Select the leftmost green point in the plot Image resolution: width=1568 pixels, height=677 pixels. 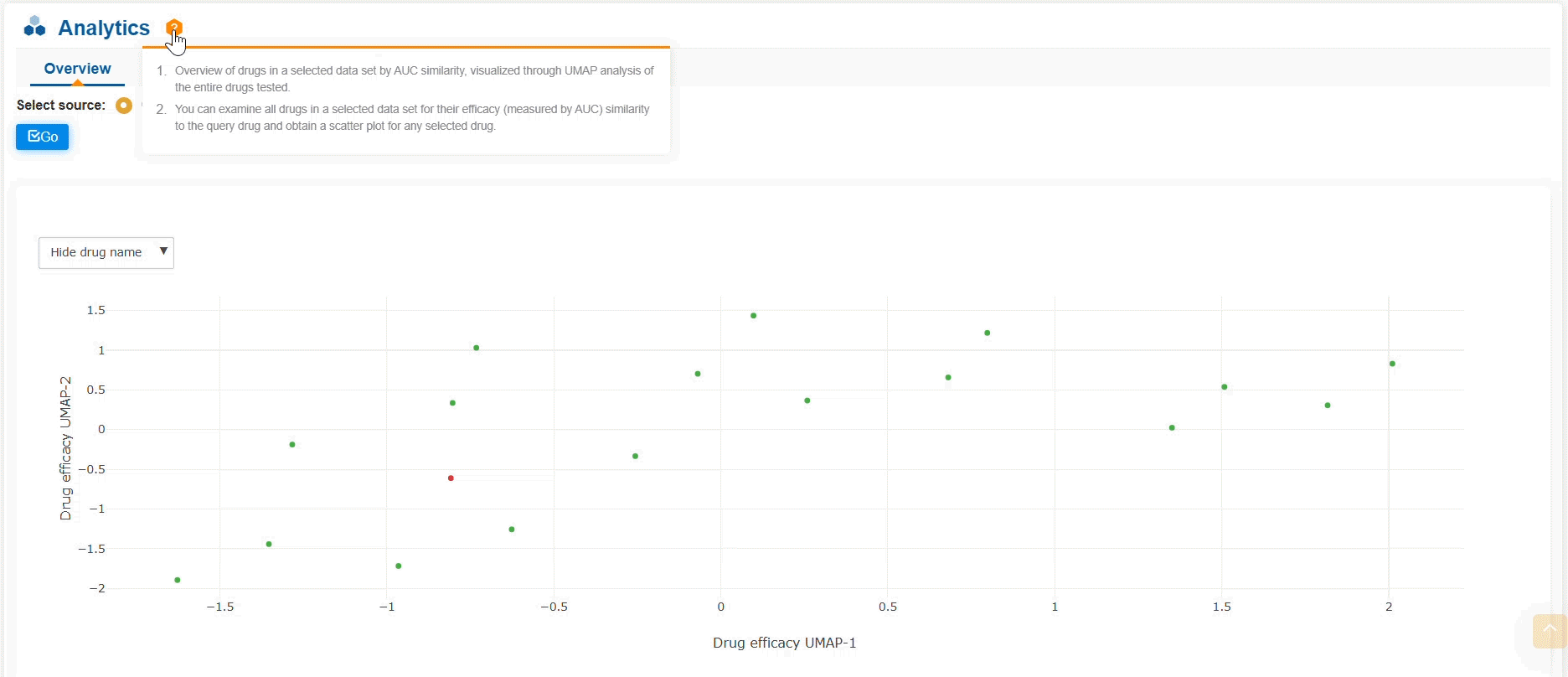tap(178, 580)
